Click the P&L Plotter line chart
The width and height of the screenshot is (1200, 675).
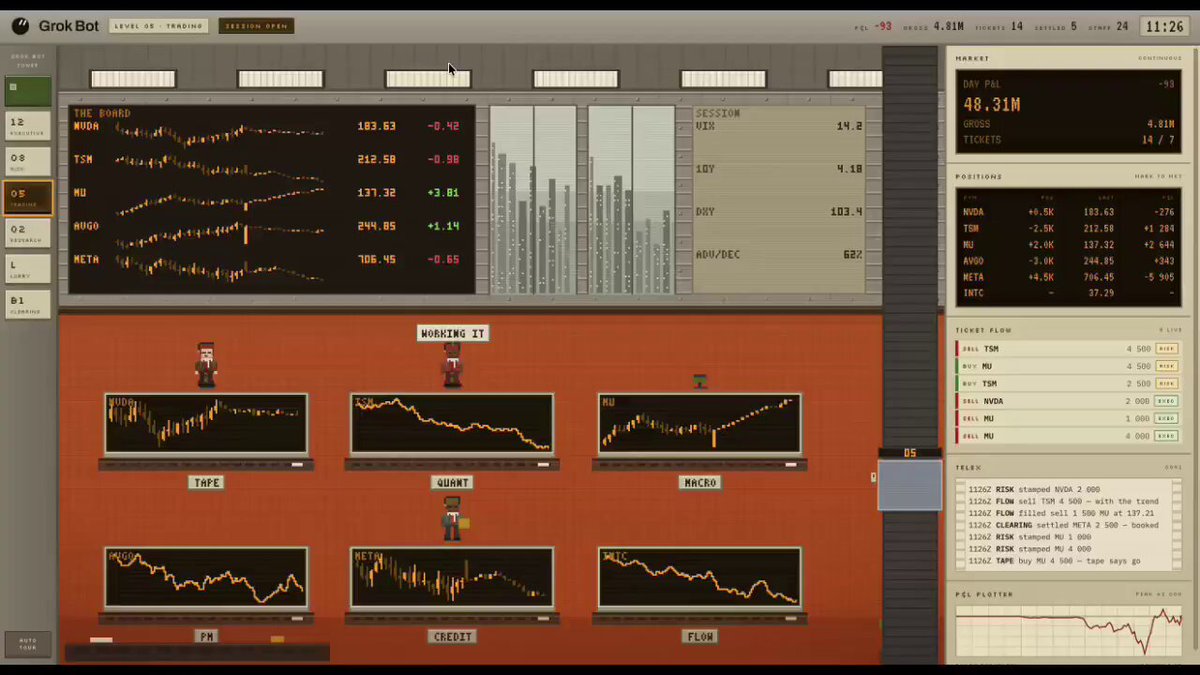[x=1068, y=632]
